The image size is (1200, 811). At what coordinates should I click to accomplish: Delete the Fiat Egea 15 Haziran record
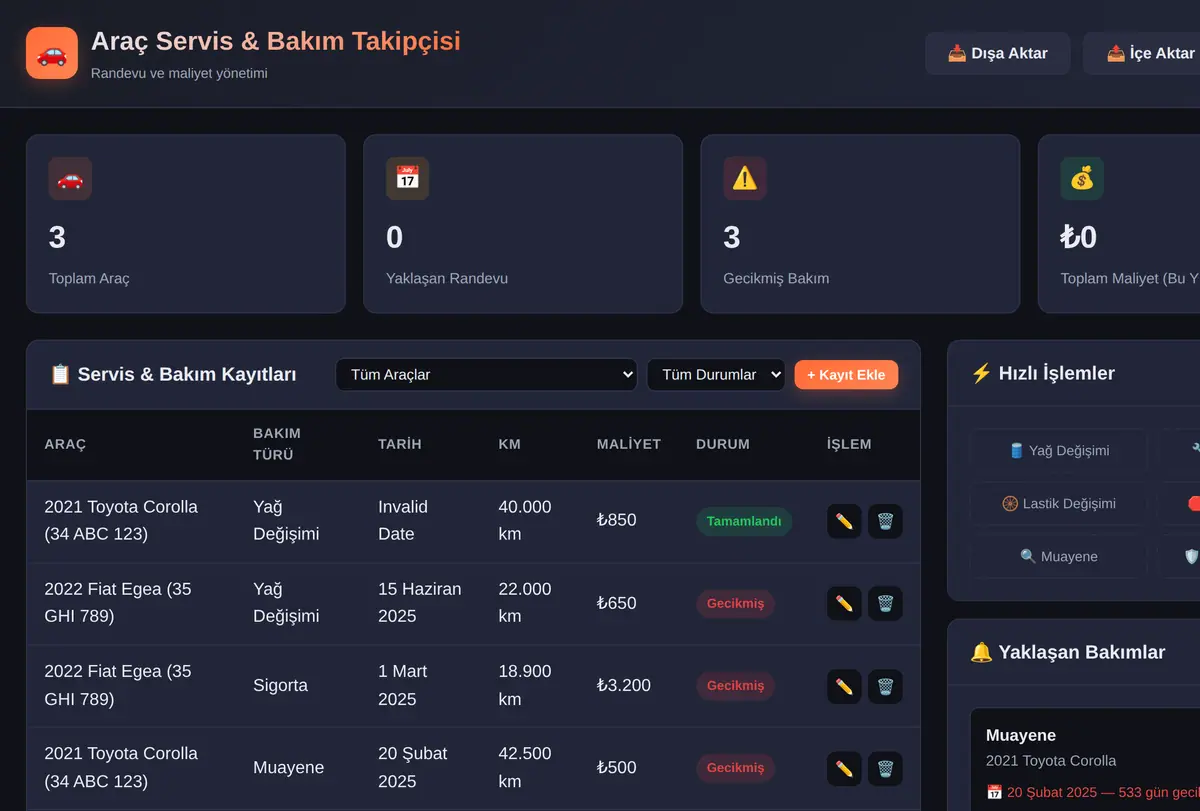(885, 603)
